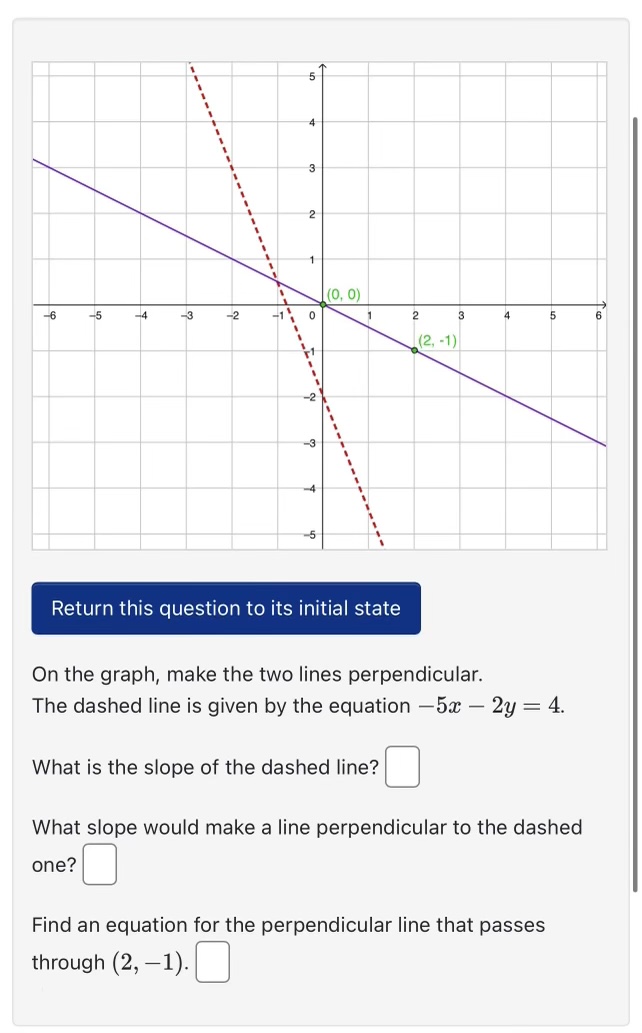Viewport: 642px width, 1033px height.
Task: Click the Return this question to its initial state button
Action: pos(225,608)
